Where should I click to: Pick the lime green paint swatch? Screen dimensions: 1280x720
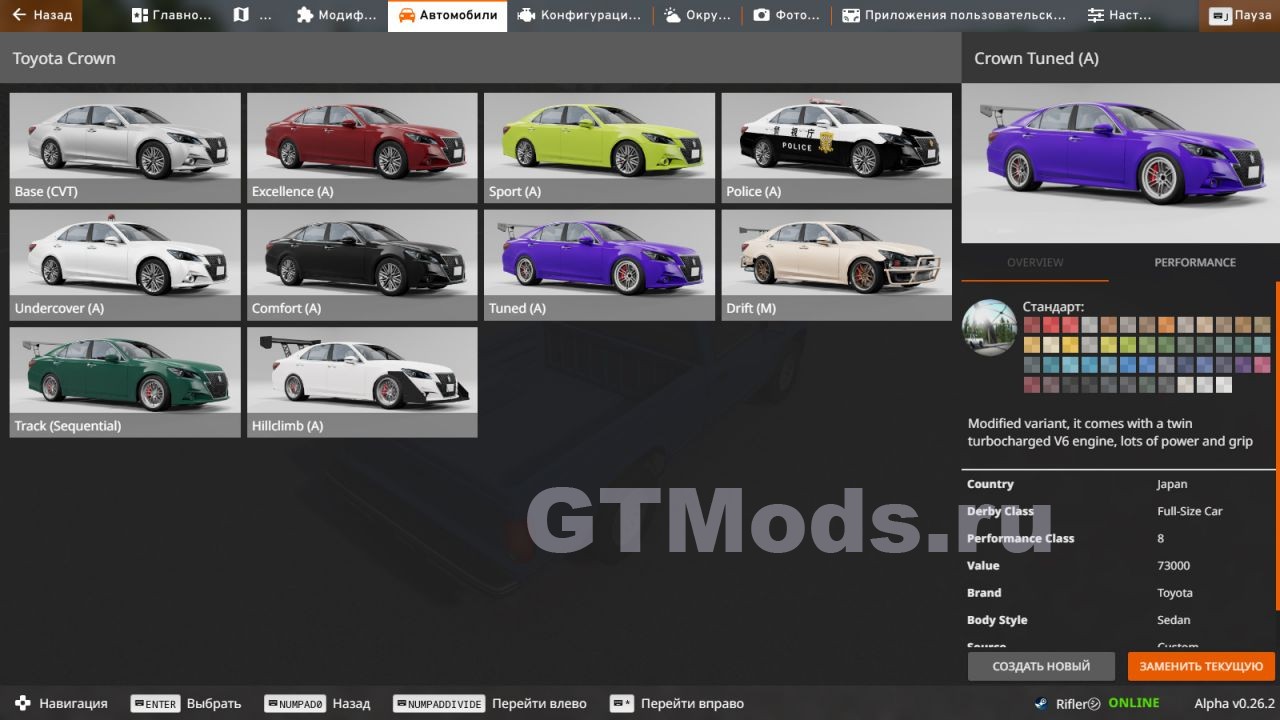click(1128, 345)
